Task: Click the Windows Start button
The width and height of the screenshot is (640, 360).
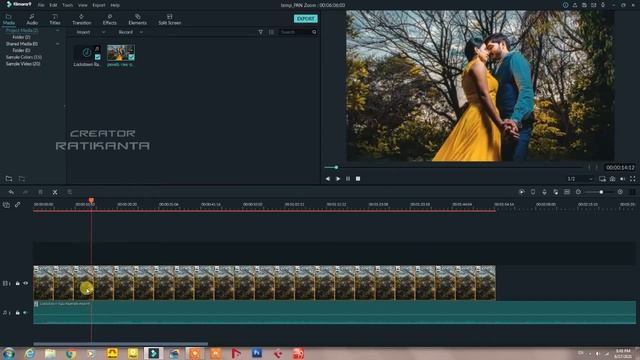Action: tap(9, 353)
